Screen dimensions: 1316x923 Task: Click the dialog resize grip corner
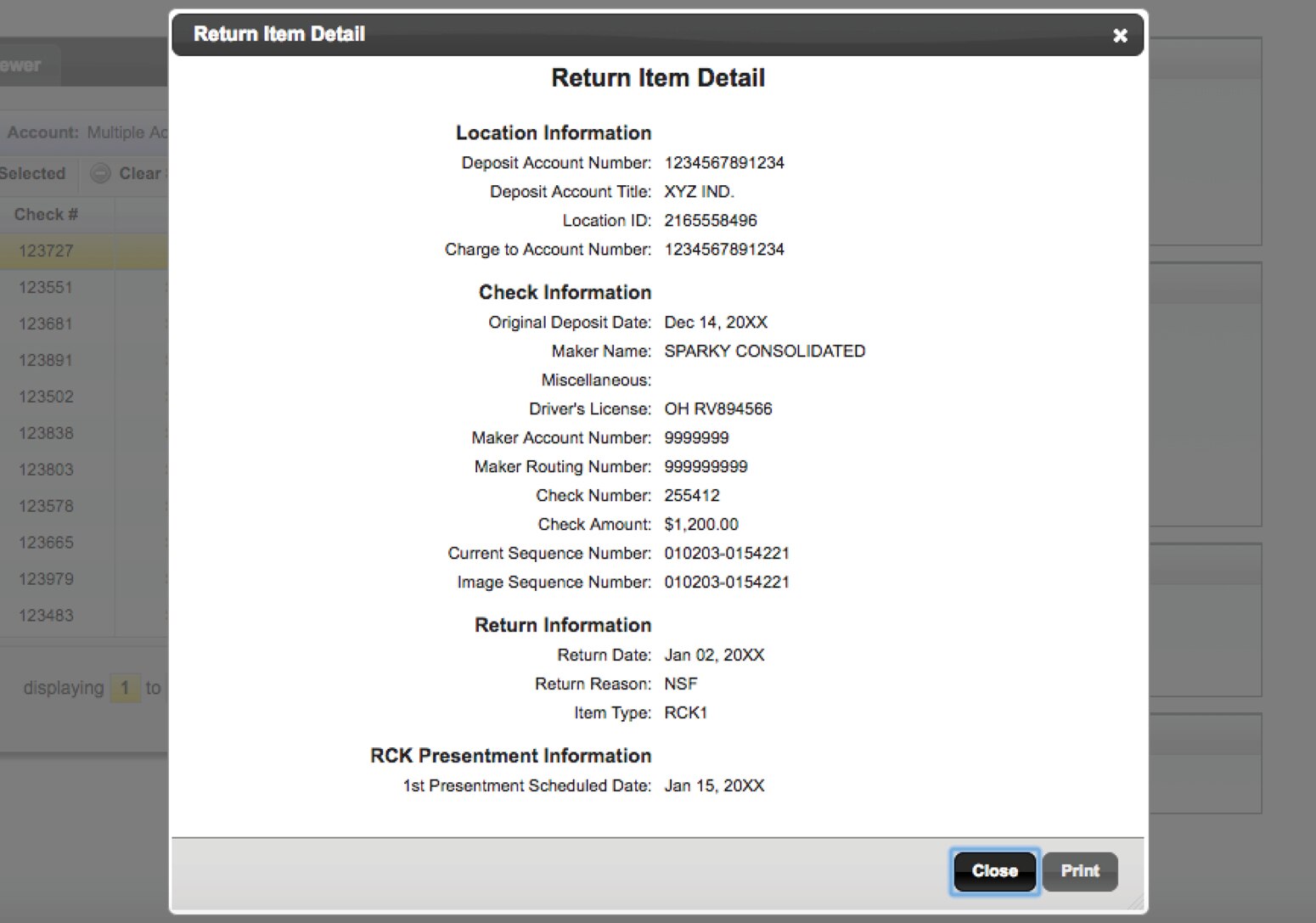tap(1134, 903)
